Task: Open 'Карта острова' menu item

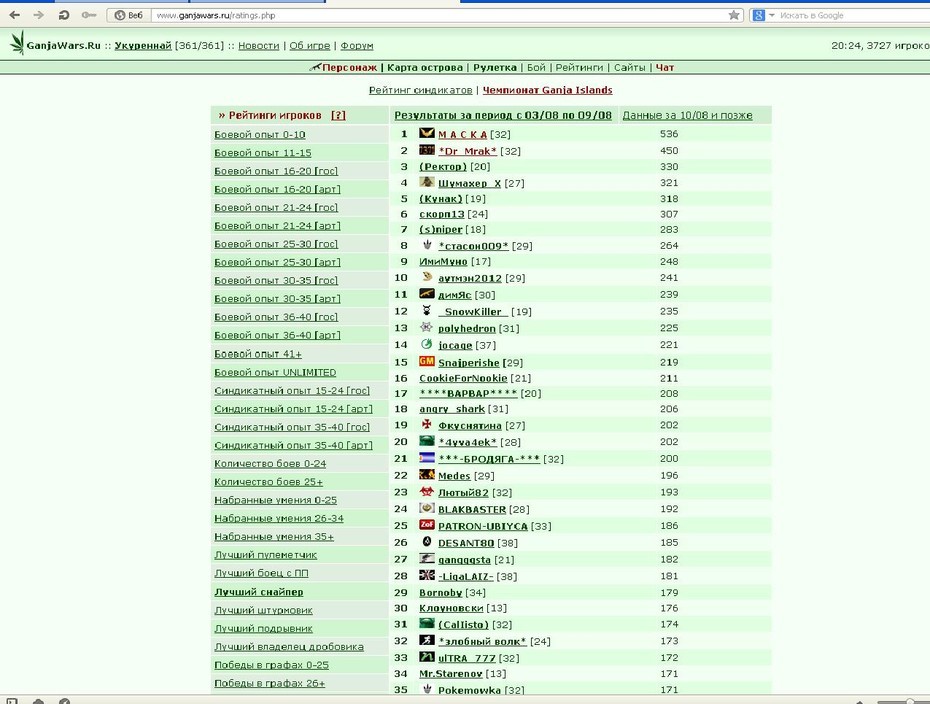Action: (x=425, y=68)
